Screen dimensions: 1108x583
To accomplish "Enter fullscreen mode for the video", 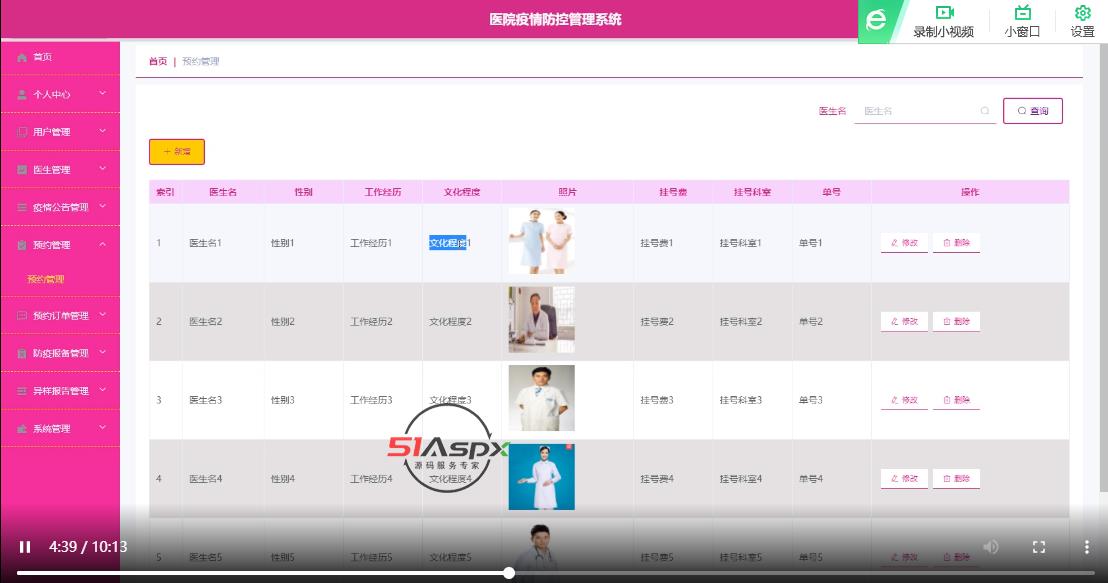I will click(x=1039, y=547).
